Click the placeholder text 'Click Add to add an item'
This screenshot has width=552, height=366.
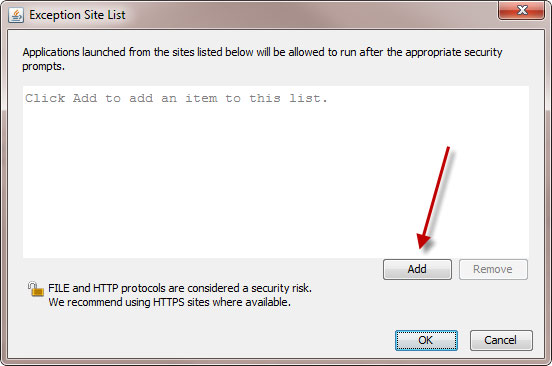[176, 98]
